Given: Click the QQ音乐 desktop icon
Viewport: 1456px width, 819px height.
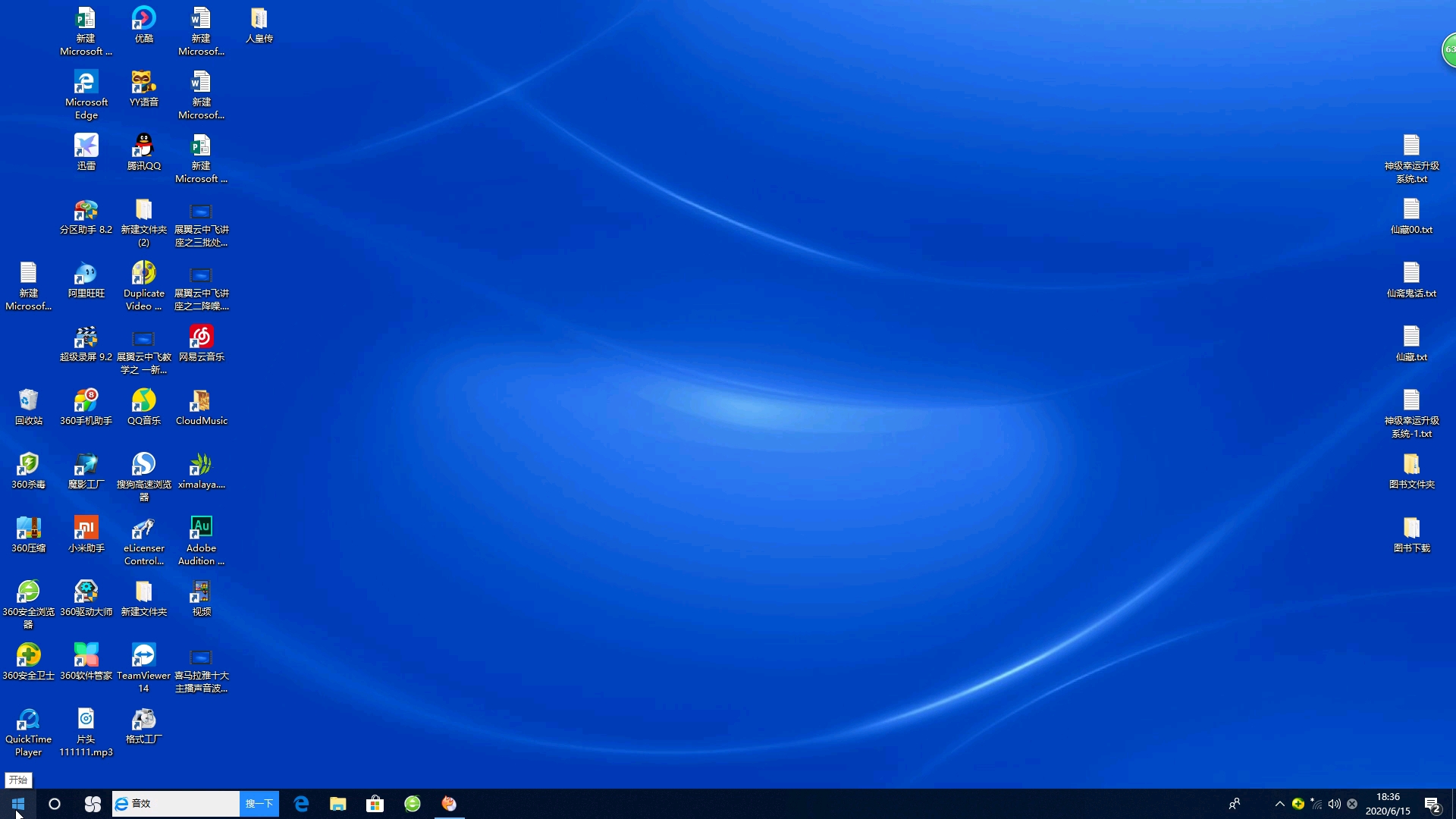Looking at the screenshot, I should pos(143,406).
